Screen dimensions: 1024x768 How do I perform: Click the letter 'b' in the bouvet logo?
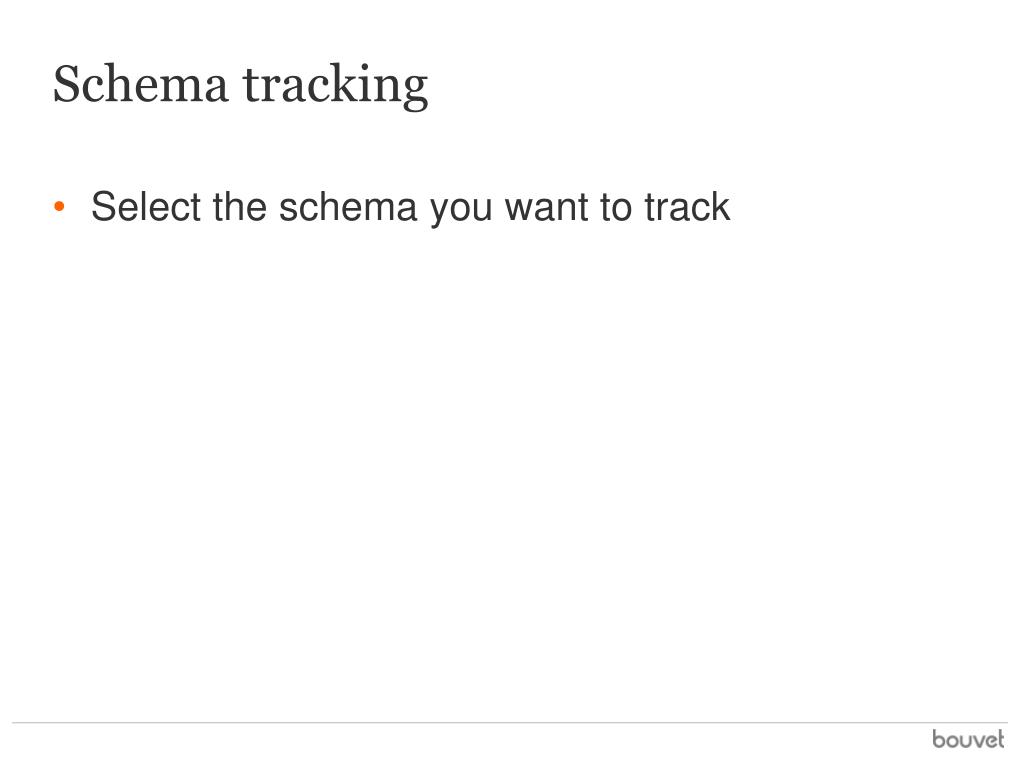[x=939, y=739]
